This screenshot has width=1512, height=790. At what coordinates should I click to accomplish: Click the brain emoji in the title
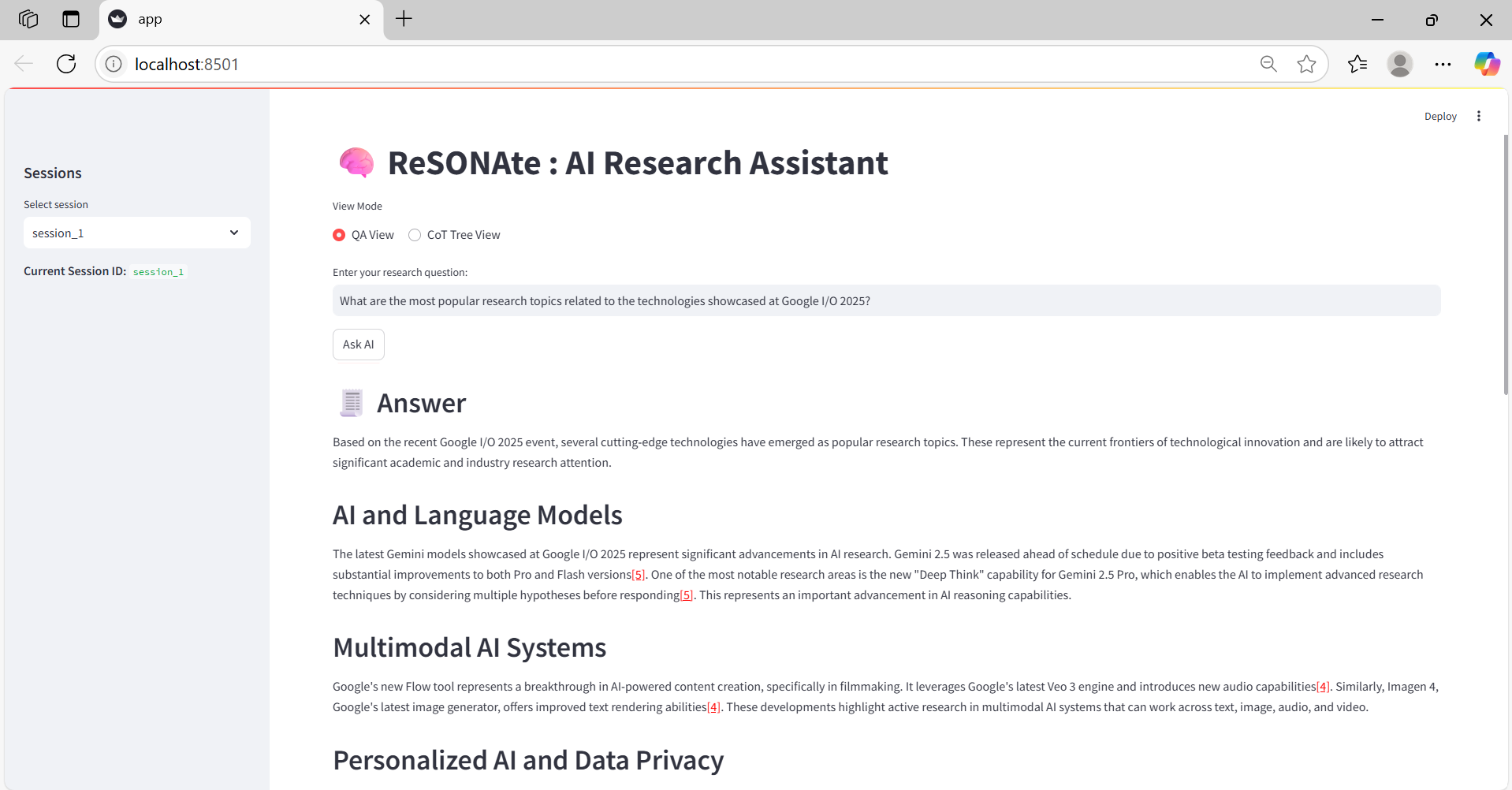coord(356,163)
